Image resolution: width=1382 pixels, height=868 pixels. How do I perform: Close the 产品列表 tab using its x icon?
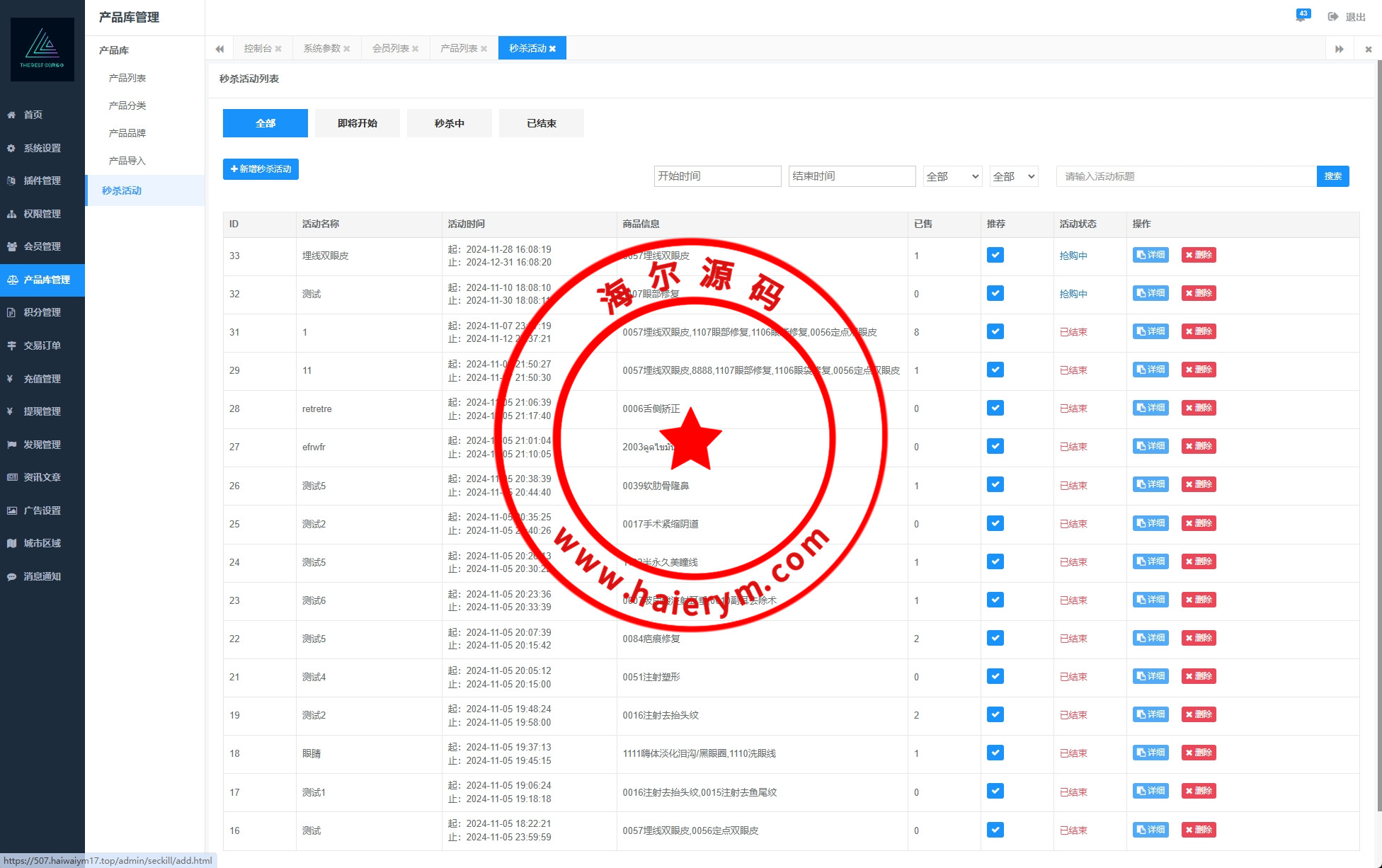pyautogui.click(x=484, y=49)
